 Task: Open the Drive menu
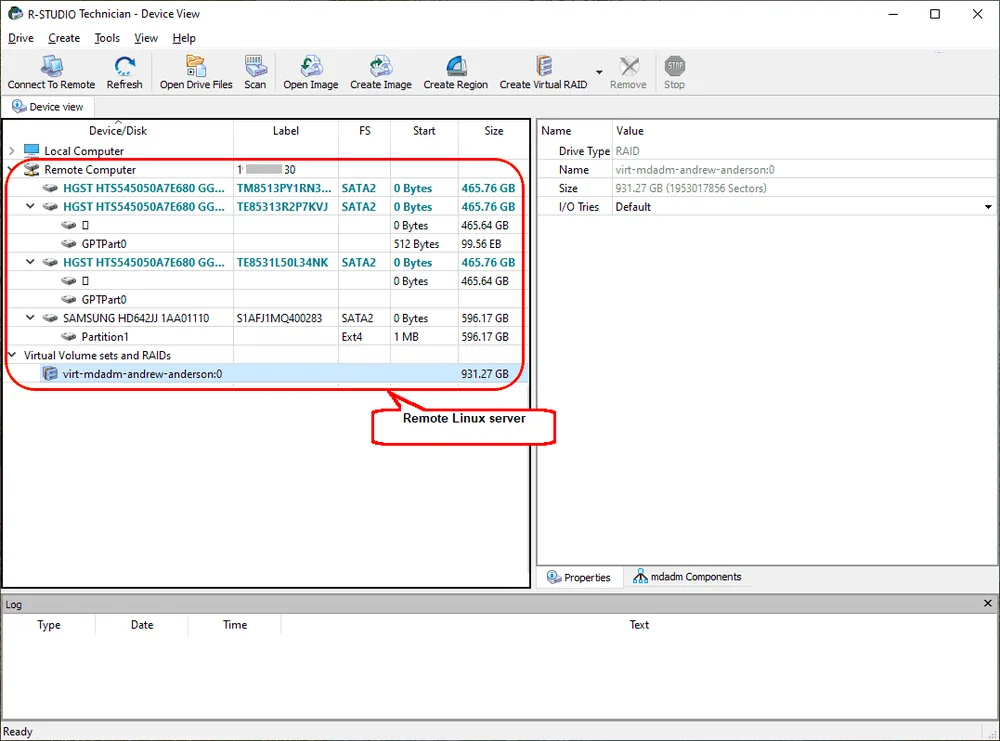(x=21, y=38)
